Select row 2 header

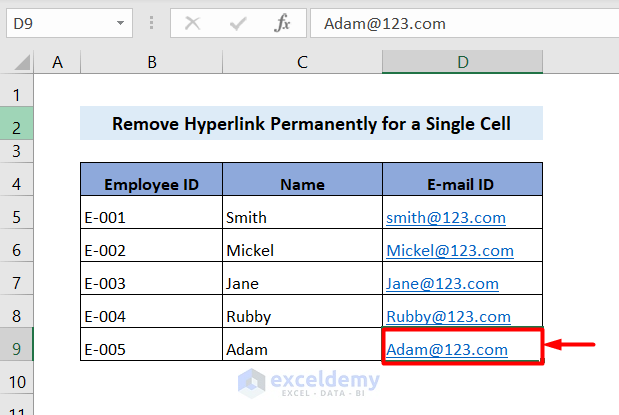point(16,123)
